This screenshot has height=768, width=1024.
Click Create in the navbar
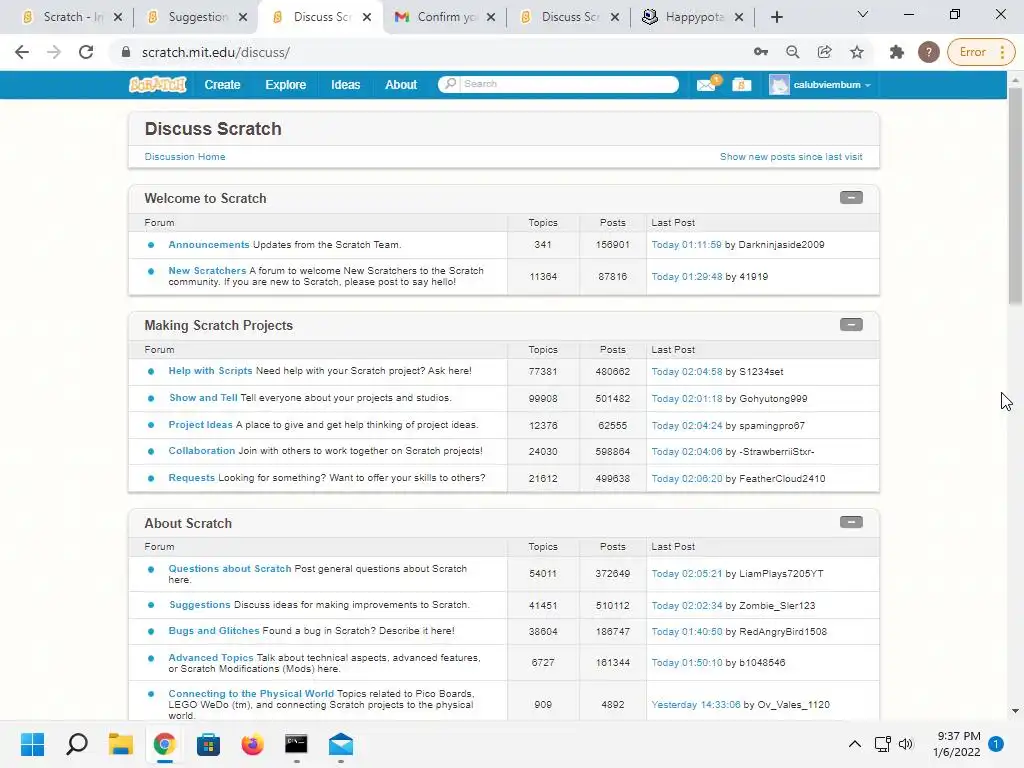coord(222,85)
